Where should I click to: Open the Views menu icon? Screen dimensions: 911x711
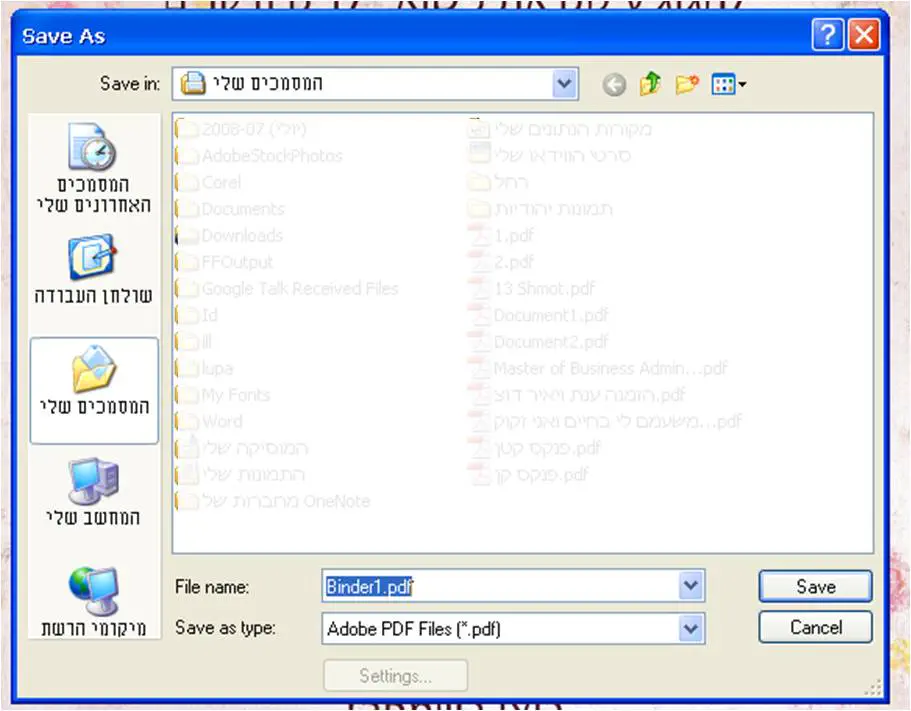pos(728,86)
